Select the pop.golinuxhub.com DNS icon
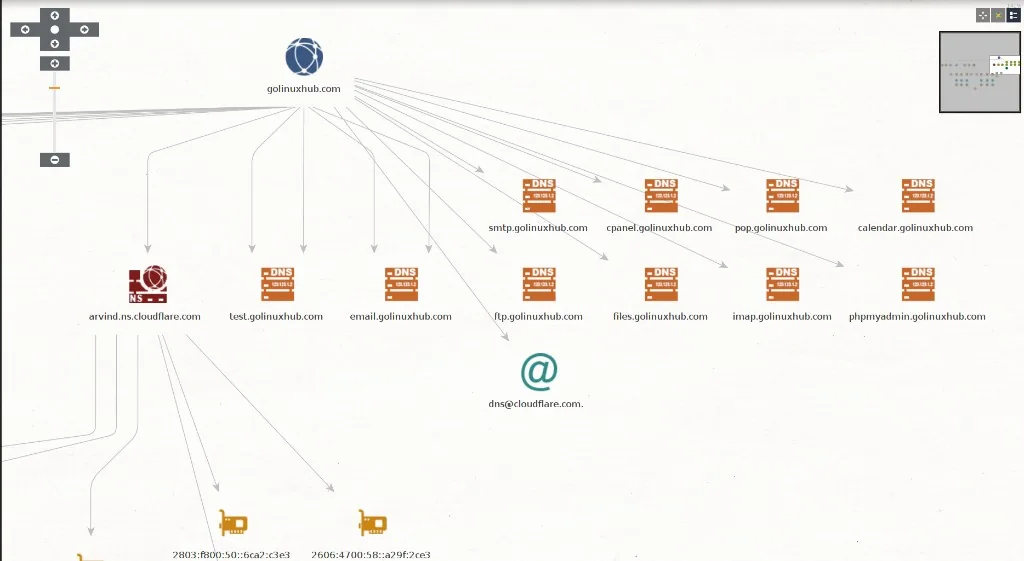Image resolution: width=1024 pixels, height=561 pixels. 782,196
